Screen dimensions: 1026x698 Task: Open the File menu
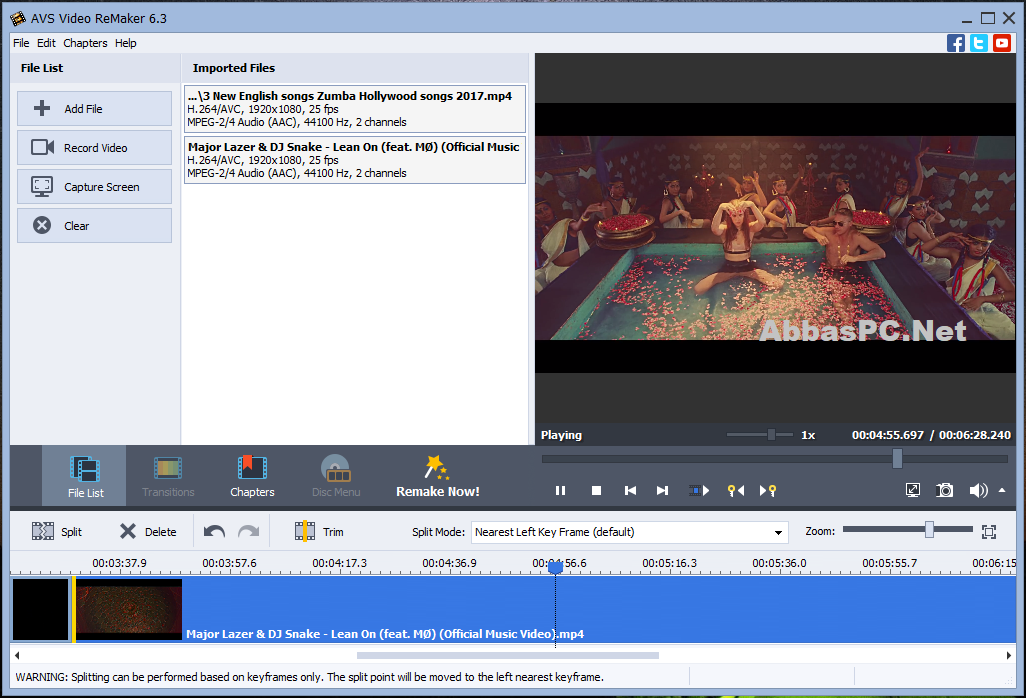pyautogui.click(x=21, y=43)
